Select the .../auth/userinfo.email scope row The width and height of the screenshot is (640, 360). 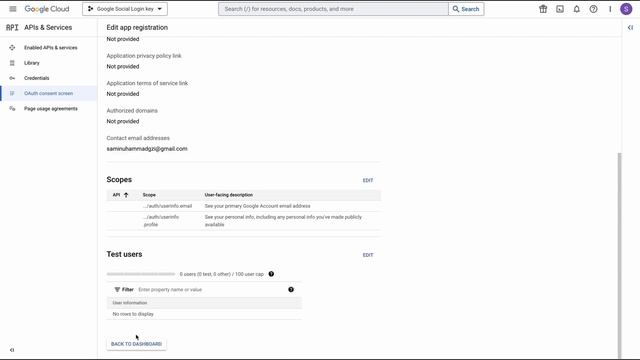(x=244, y=206)
